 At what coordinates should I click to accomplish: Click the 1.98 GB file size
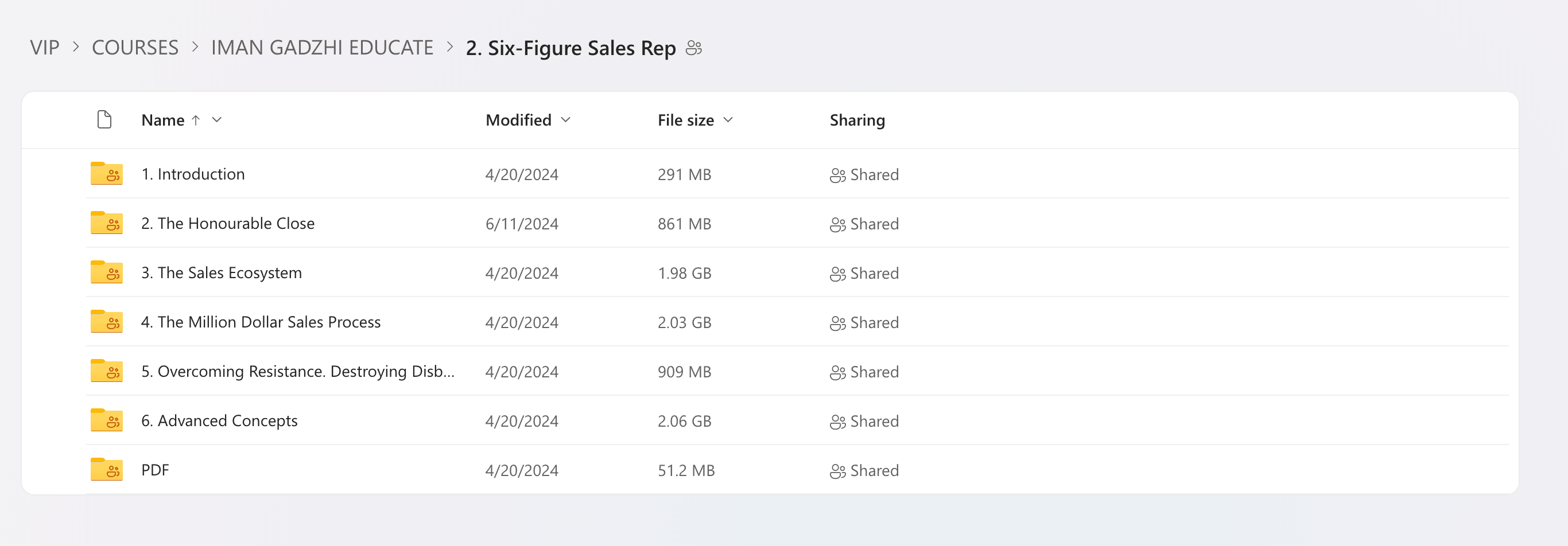coord(684,273)
